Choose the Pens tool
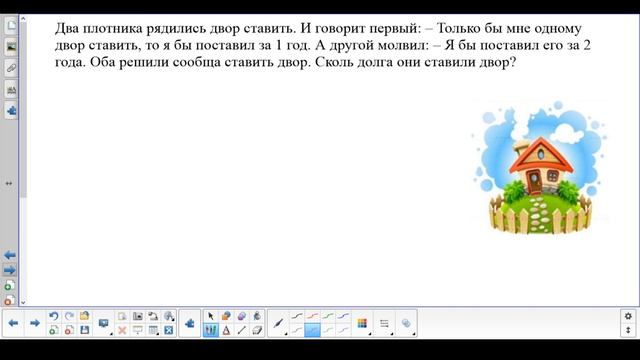Image resolution: width=640 pixels, height=360 pixels. pyautogui.click(x=211, y=330)
